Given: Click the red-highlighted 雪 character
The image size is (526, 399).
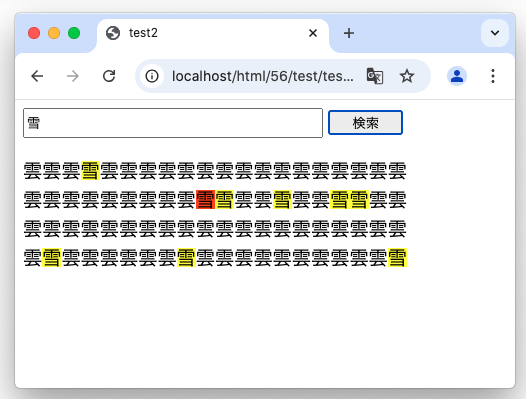Looking at the screenshot, I should [205, 199].
